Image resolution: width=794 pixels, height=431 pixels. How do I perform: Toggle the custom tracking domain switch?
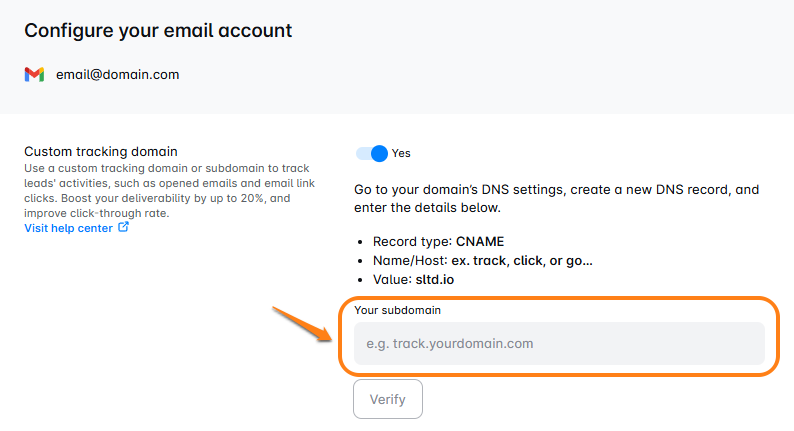point(371,153)
